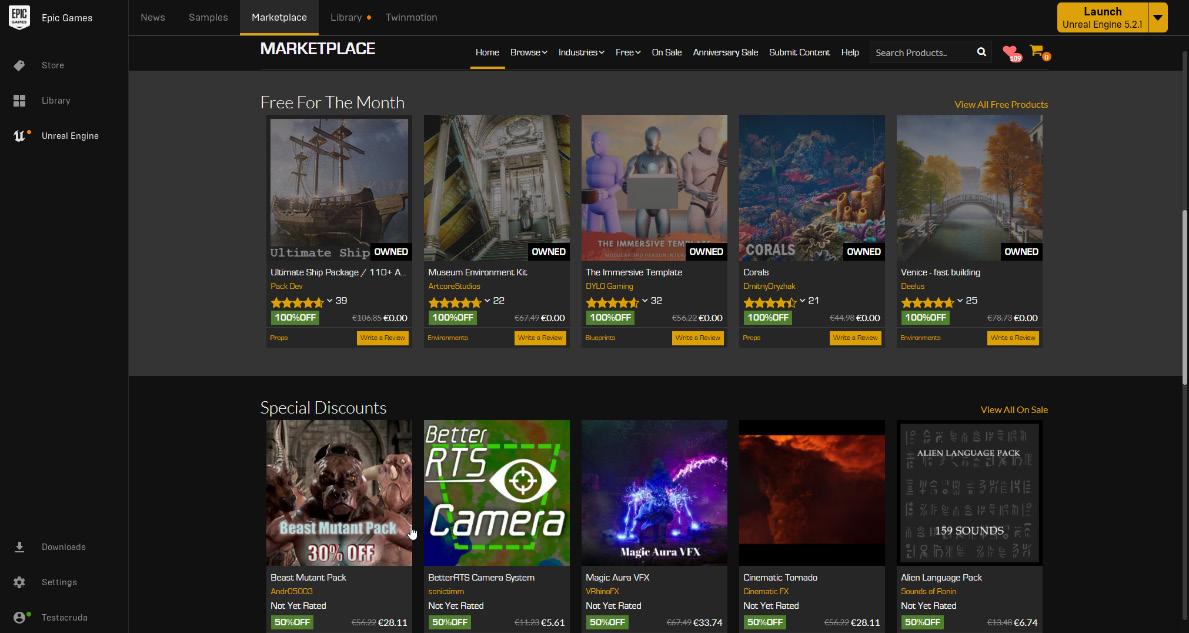1189x633 pixels.
Task: Go to marketplace Home menu item
Action: coord(487,52)
